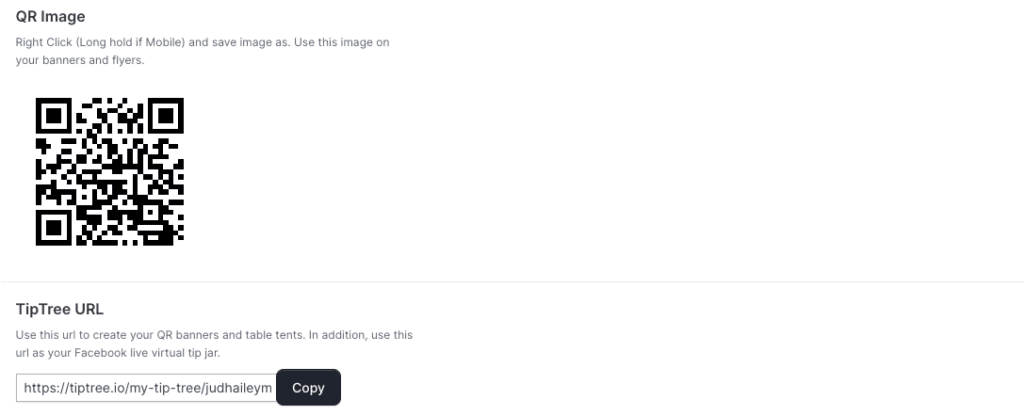Click the Copy button
The width and height of the screenshot is (1024, 416).
(308, 387)
